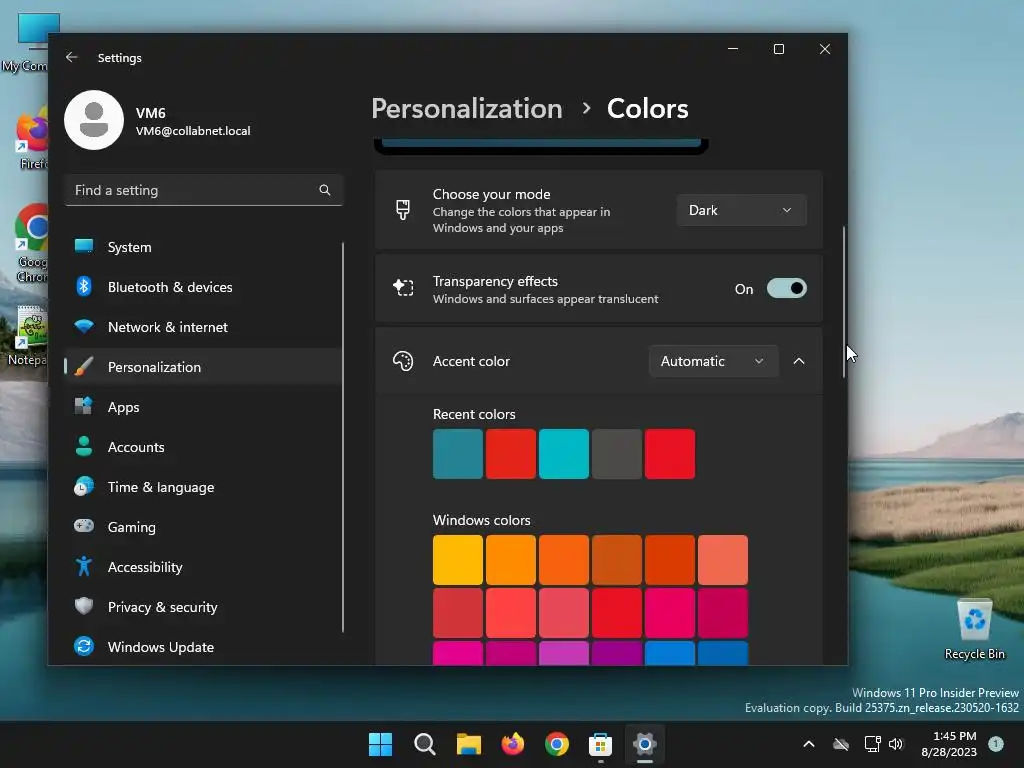Click the Time & language clock icon
Screen dimensions: 1024x768
click(84, 487)
